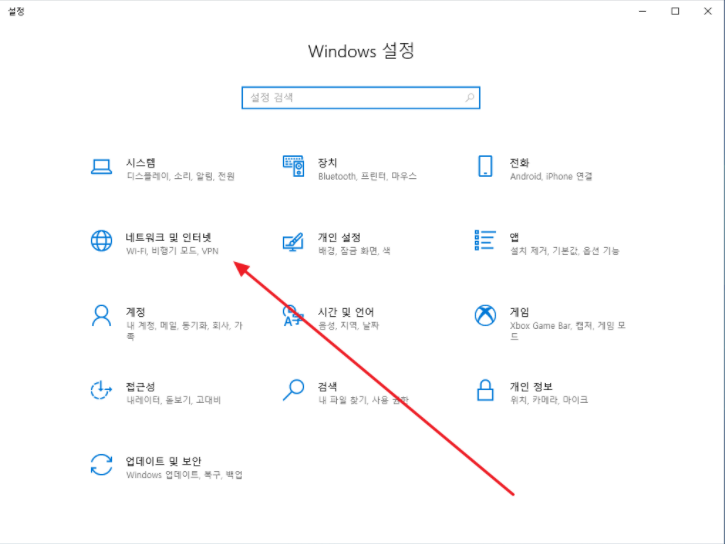Click '음성, 지역, 날짜' description
Screen dimensions: 725x544
point(348,325)
